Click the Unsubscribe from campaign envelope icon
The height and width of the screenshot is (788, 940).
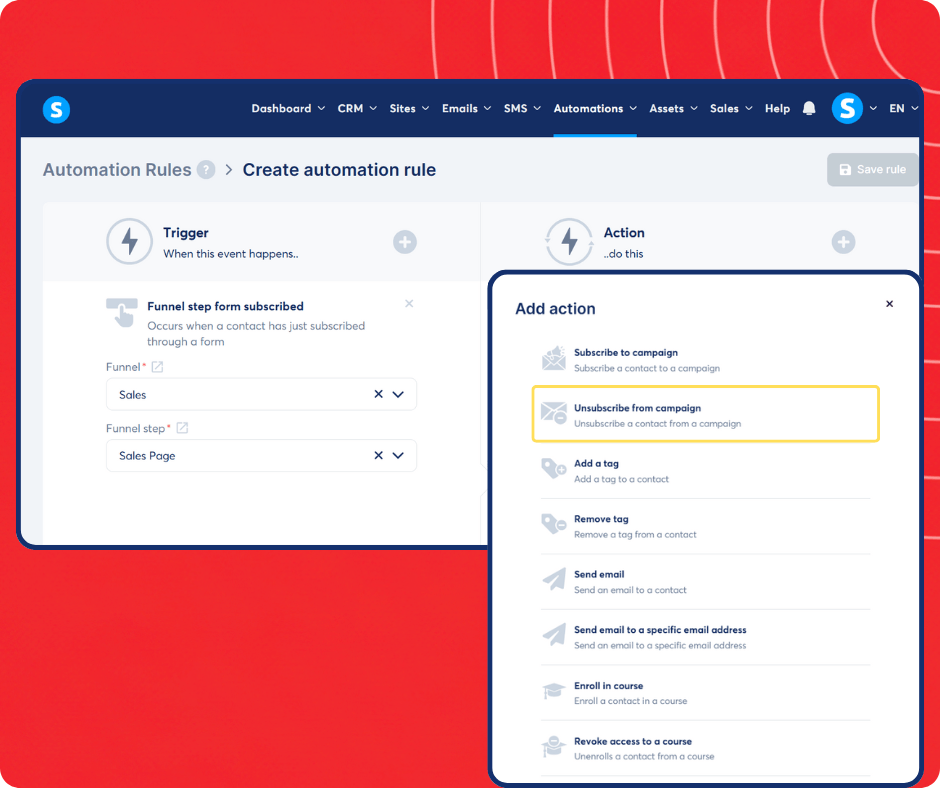click(553, 414)
